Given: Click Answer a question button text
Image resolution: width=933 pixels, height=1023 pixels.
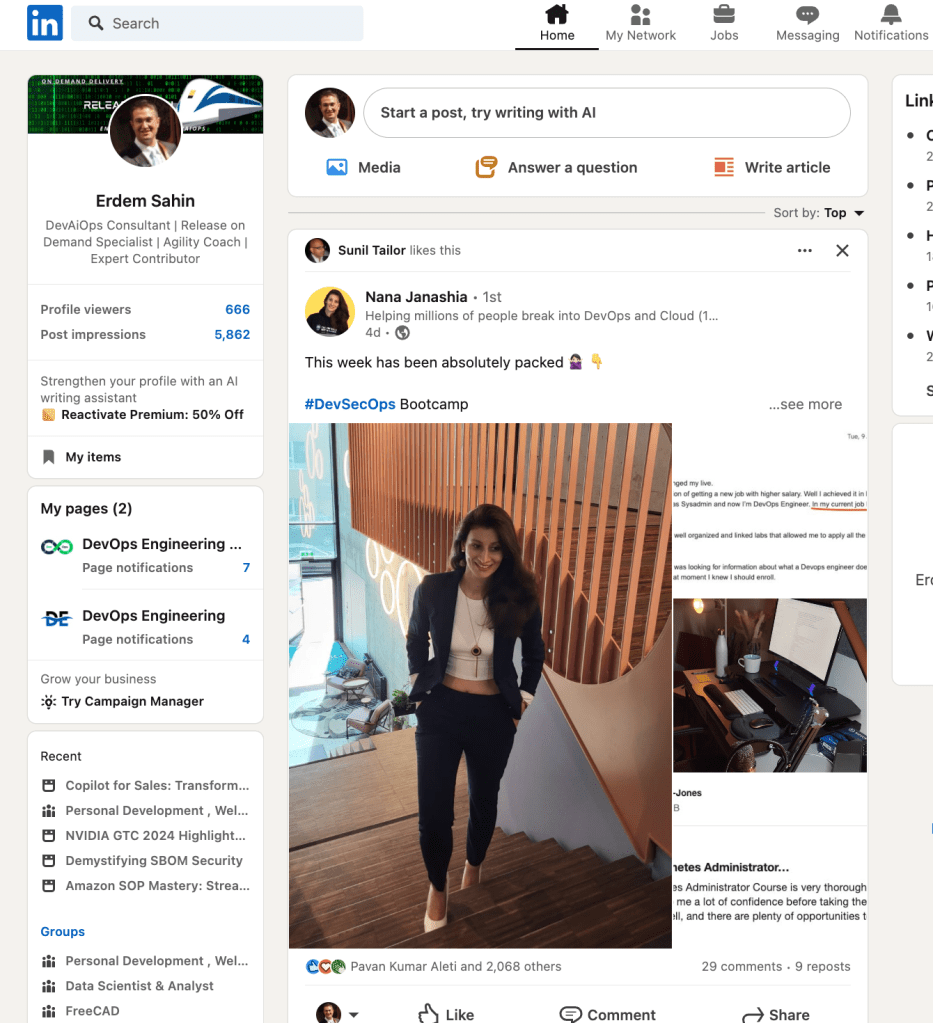Looking at the screenshot, I should pos(572,168).
